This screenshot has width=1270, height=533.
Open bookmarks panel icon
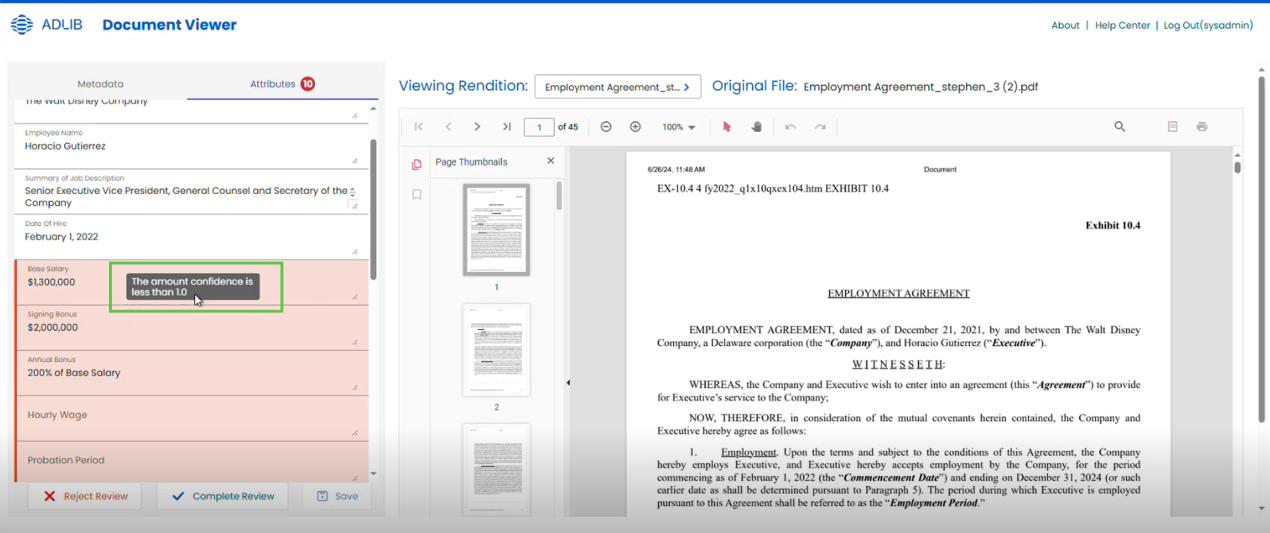417,195
